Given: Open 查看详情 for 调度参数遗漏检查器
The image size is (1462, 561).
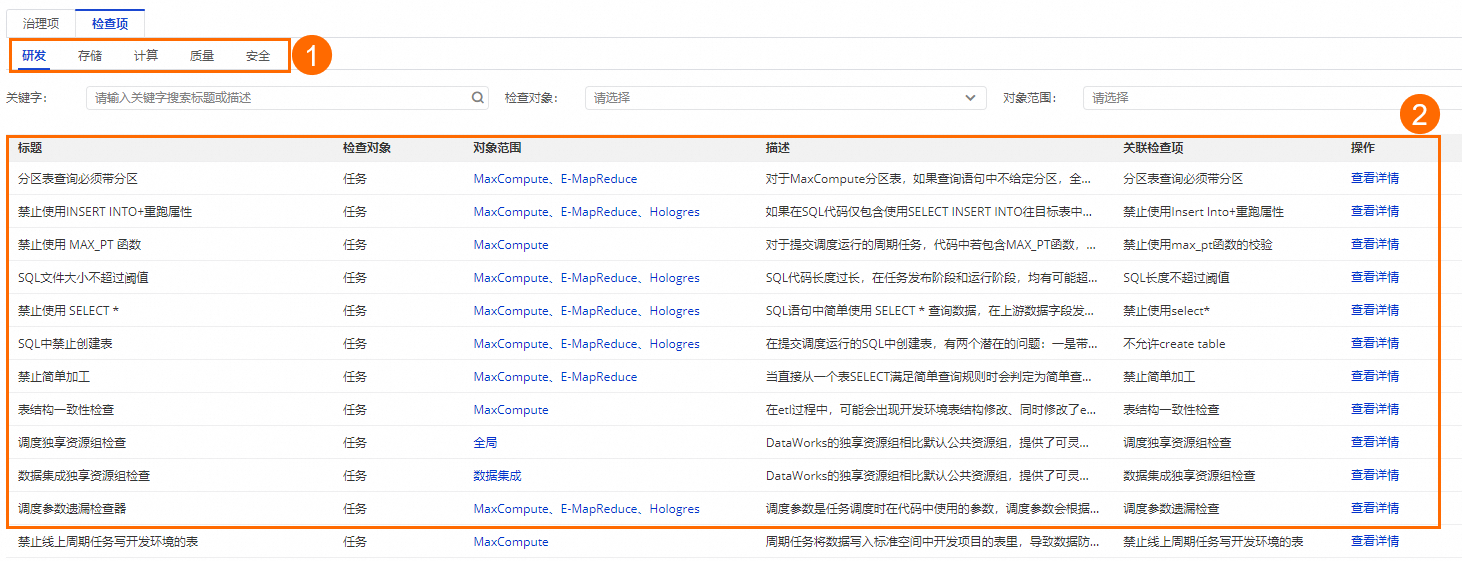Looking at the screenshot, I should click(1375, 508).
